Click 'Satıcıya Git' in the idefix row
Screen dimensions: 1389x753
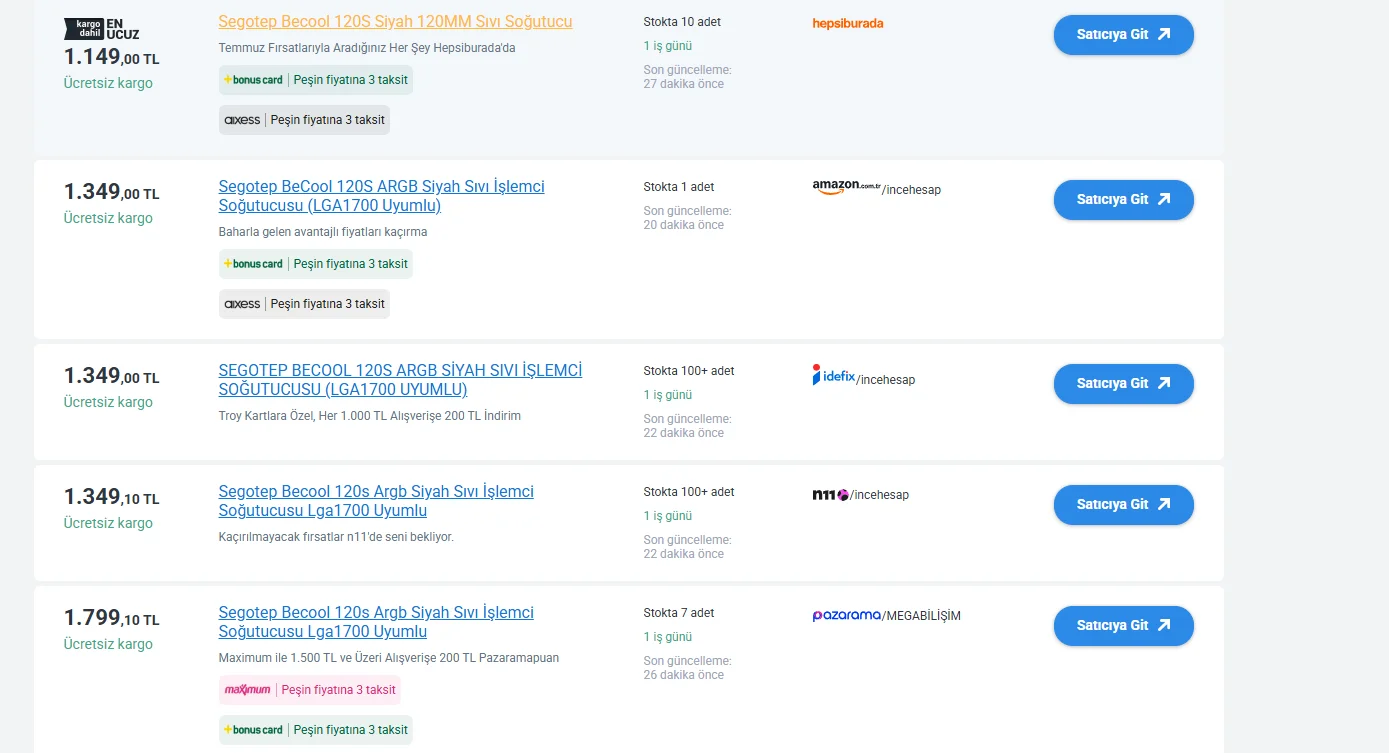pos(1123,384)
